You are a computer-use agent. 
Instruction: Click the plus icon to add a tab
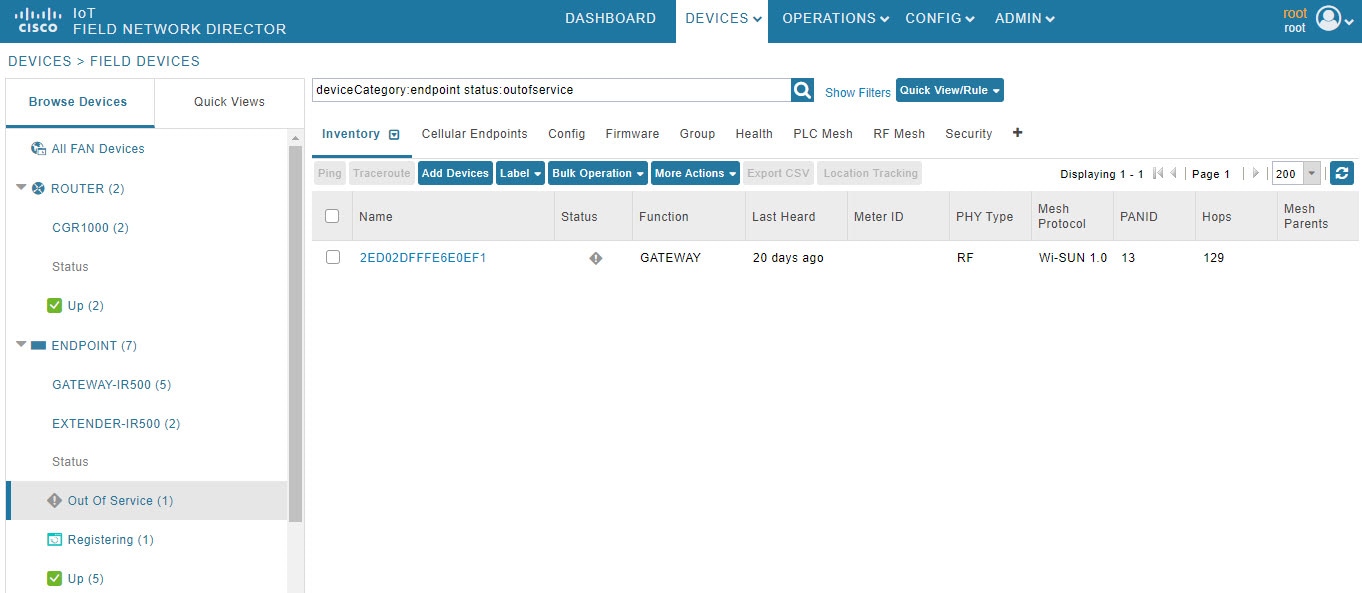click(1018, 133)
